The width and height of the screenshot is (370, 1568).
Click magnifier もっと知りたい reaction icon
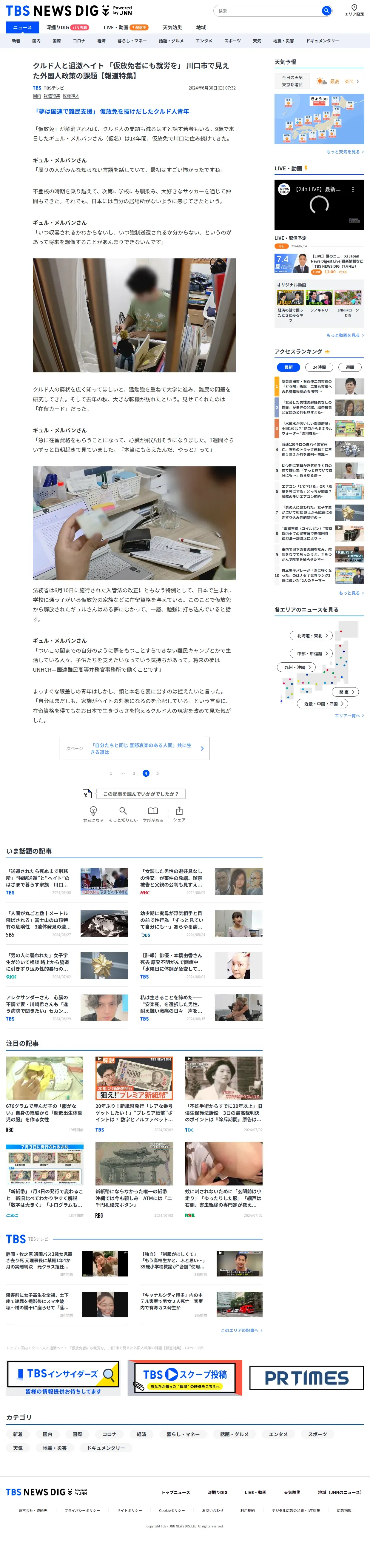123,811
